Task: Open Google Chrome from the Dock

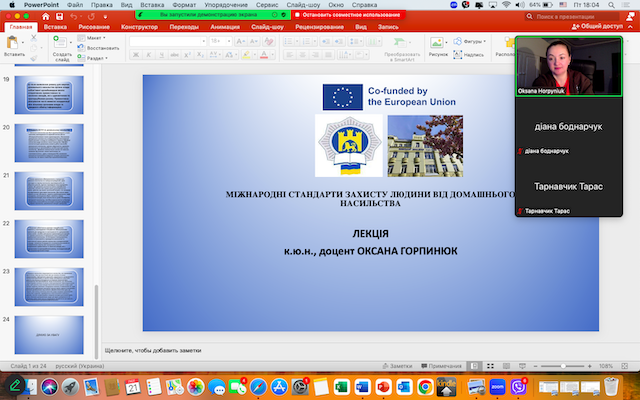Action: (x=425, y=387)
